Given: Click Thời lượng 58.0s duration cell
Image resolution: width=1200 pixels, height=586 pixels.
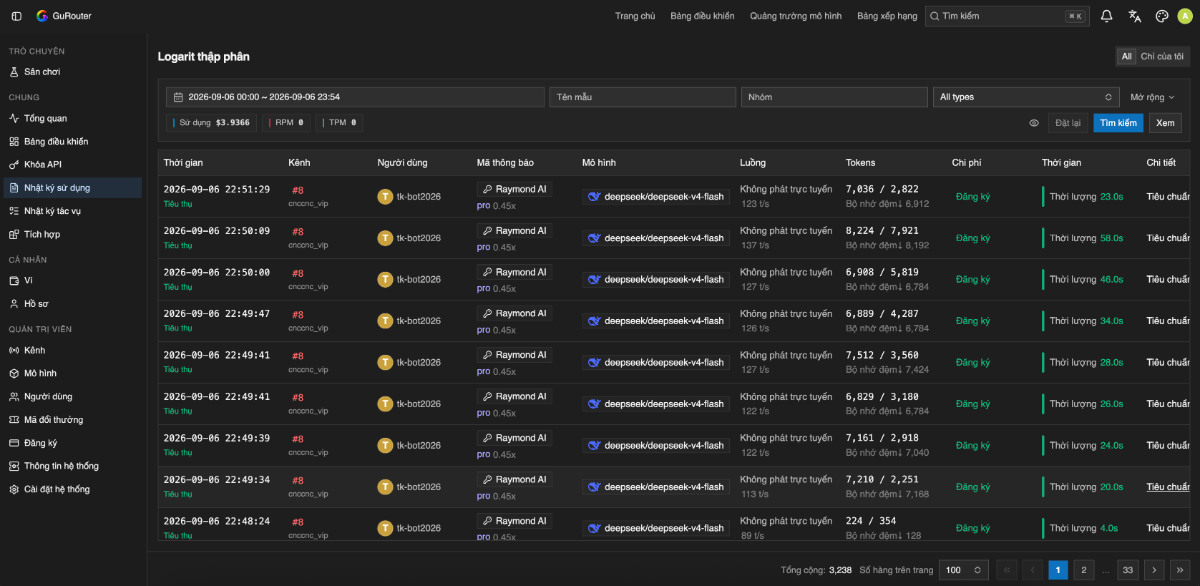Looking at the screenshot, I should pos(1086,238).
